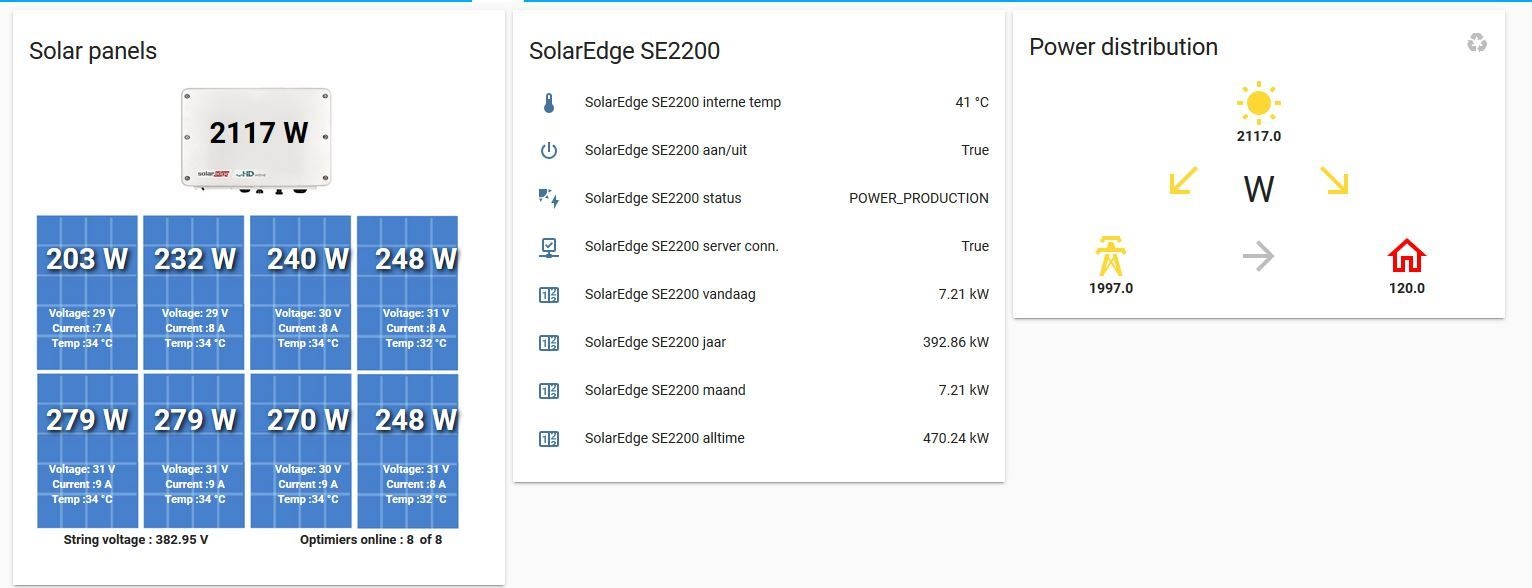Open the SolarEdge SE2200 alltime entry

(665, 438)
